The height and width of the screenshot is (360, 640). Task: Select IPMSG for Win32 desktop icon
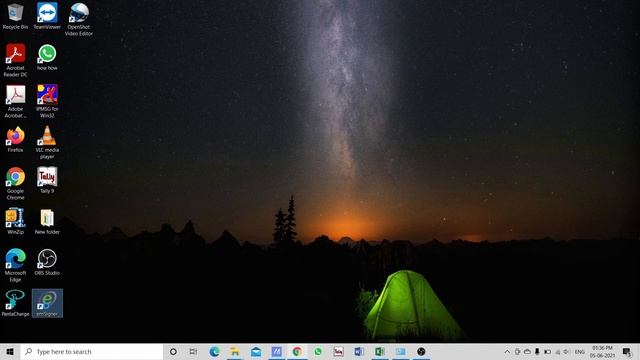47,102
